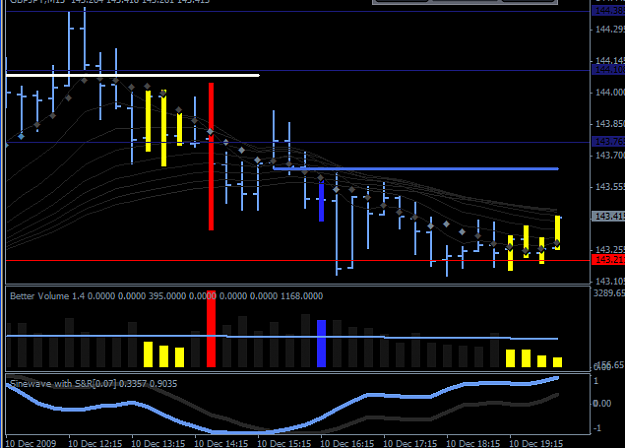625x448 pixels.
Task: Select the rightmost yellow candle in price chart
Action: [x=557, y=233]
